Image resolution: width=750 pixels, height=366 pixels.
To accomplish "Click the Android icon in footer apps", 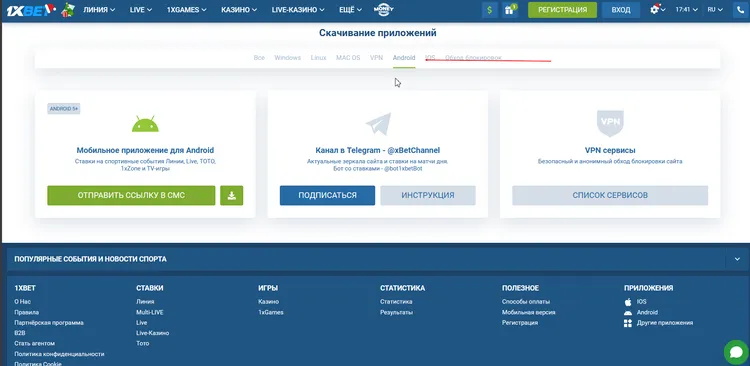I will coord(628,312).
